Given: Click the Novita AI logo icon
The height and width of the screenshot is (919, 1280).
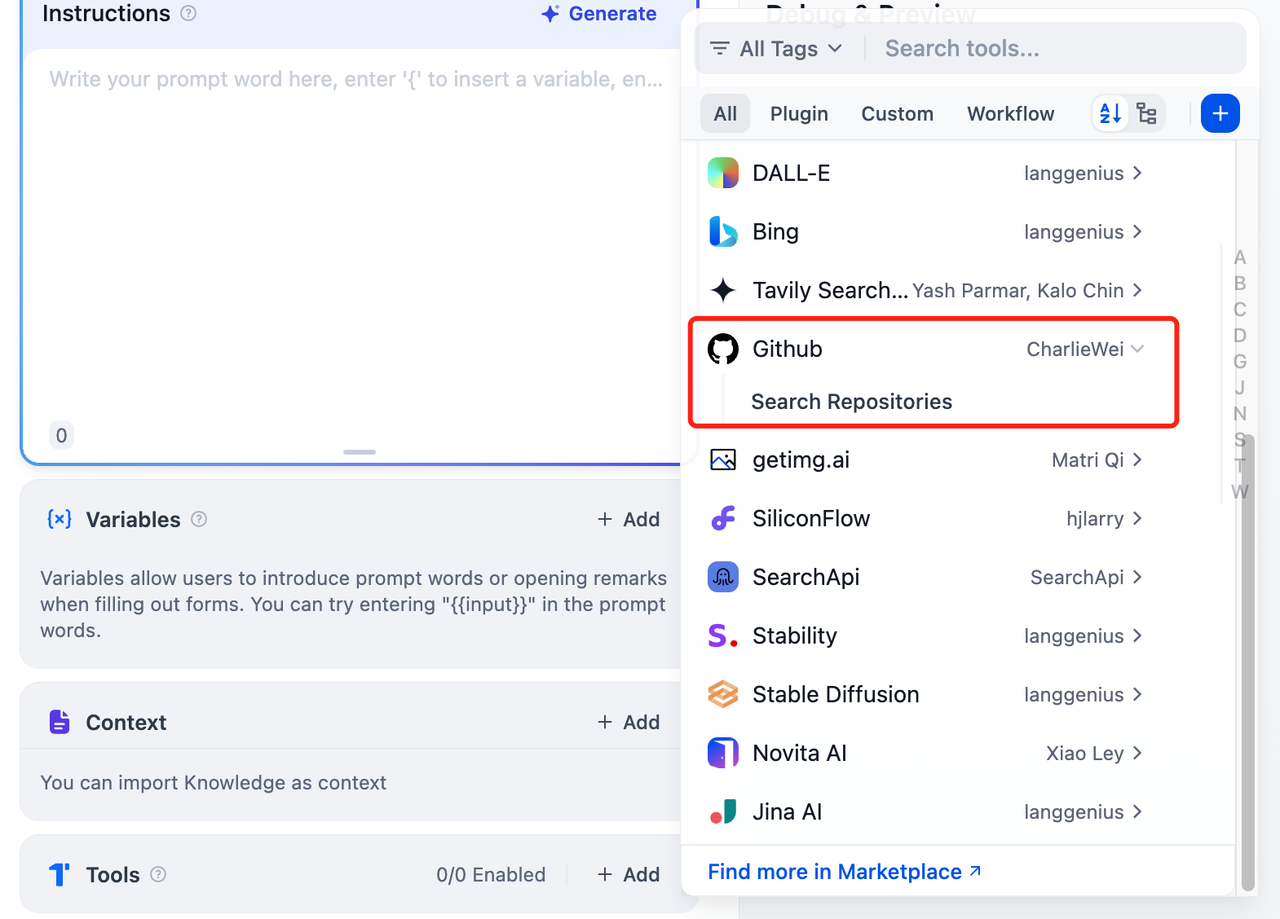Looking at the screenshot, I should [723, 753].
